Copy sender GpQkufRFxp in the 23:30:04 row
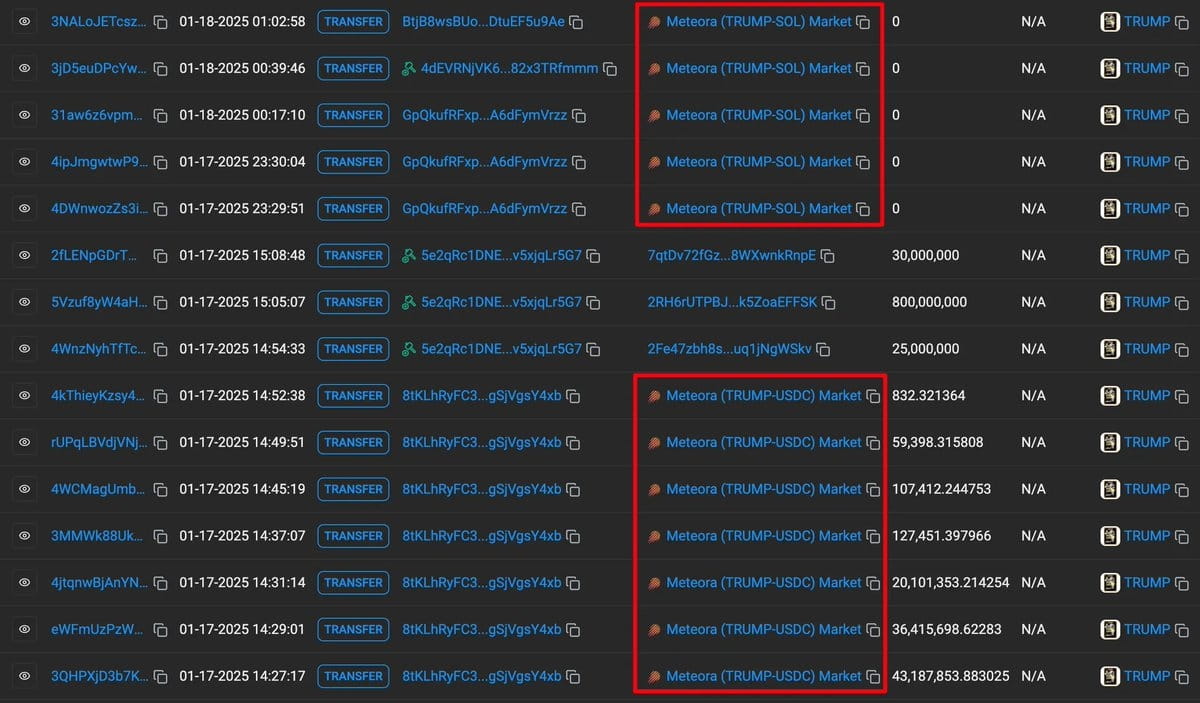 click(579, 162)
